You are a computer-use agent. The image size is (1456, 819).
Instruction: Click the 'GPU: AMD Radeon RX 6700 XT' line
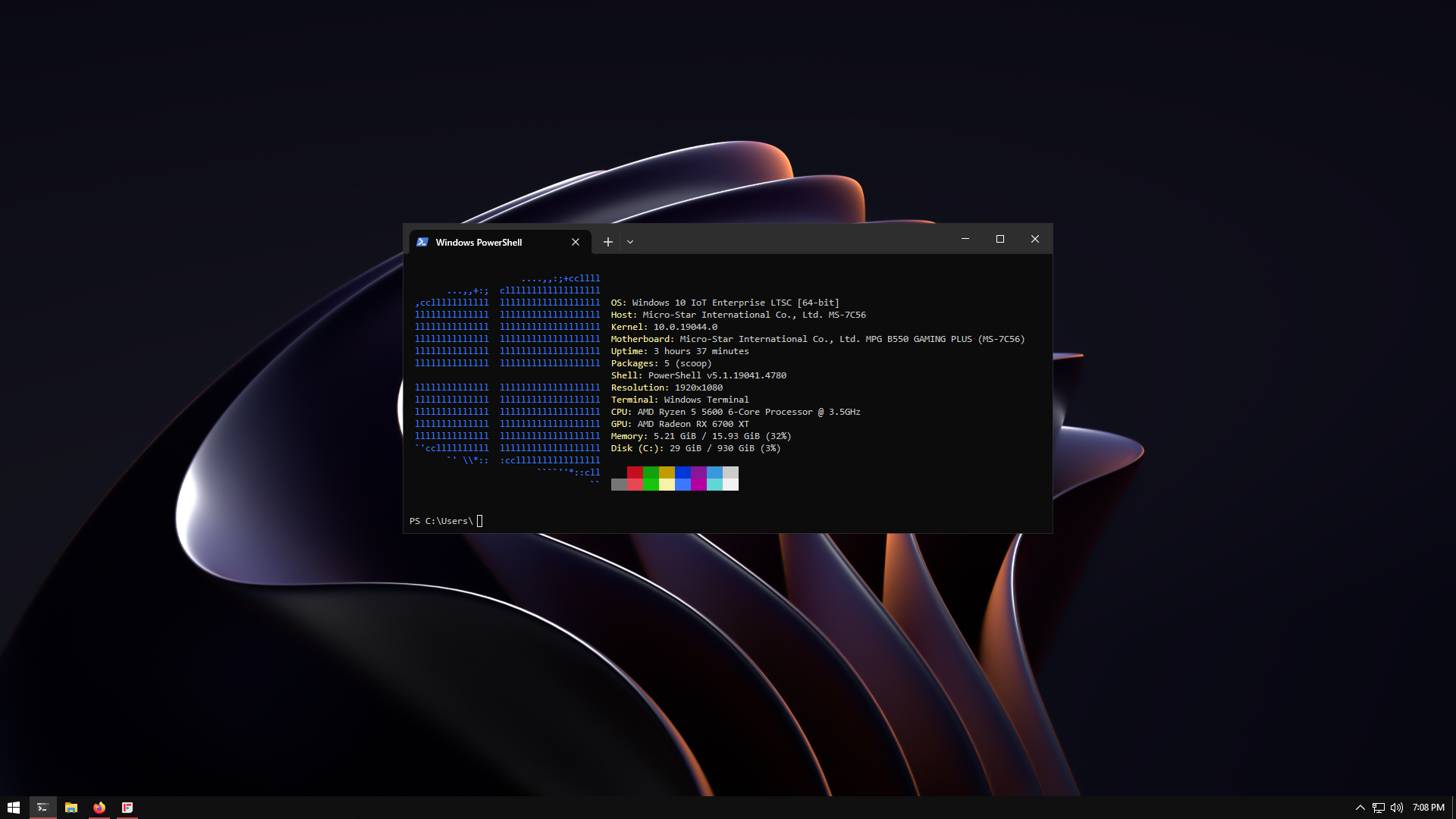680,424
